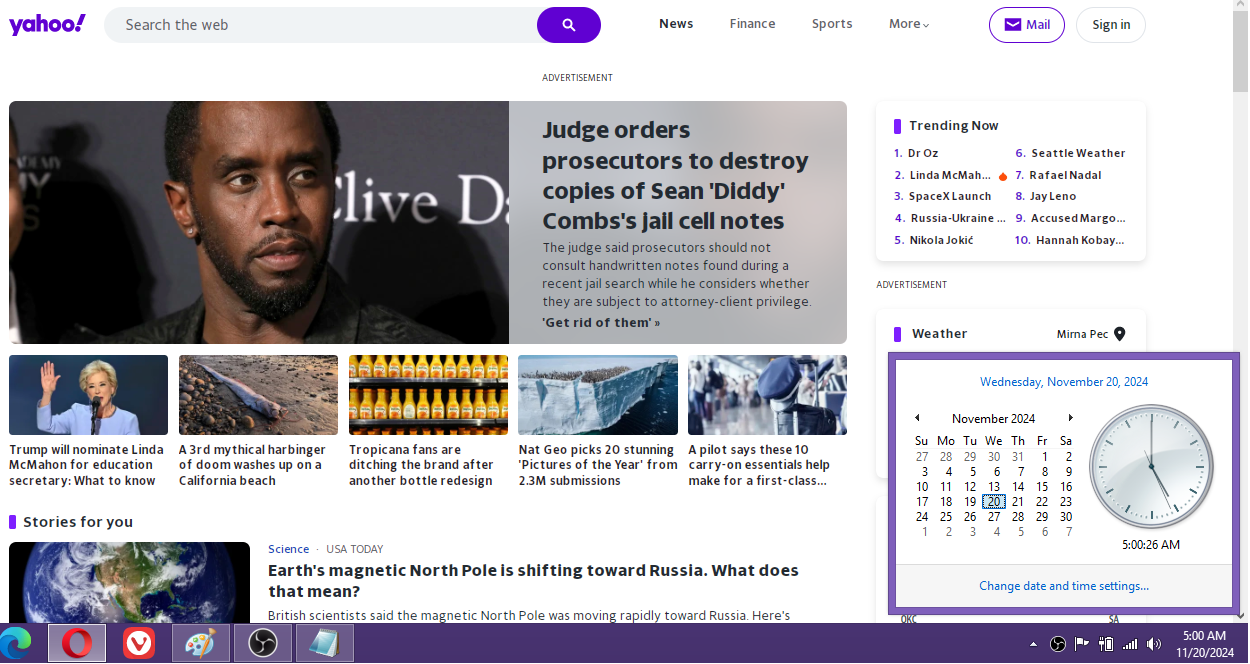Image resolution: width=1250 pixels, height=664 pixels.
Task: Show hidden system tray icons
Action: point(1033,644)
